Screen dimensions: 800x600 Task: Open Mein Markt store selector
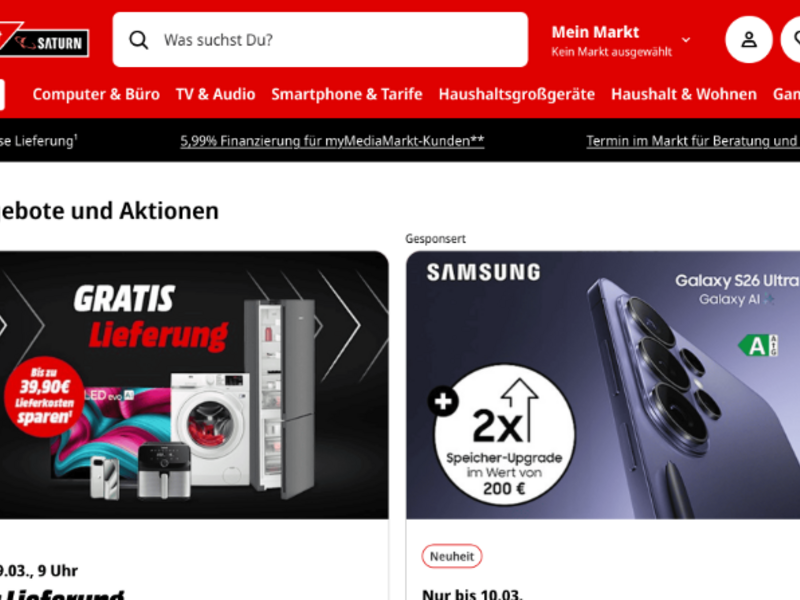[620, 40]
